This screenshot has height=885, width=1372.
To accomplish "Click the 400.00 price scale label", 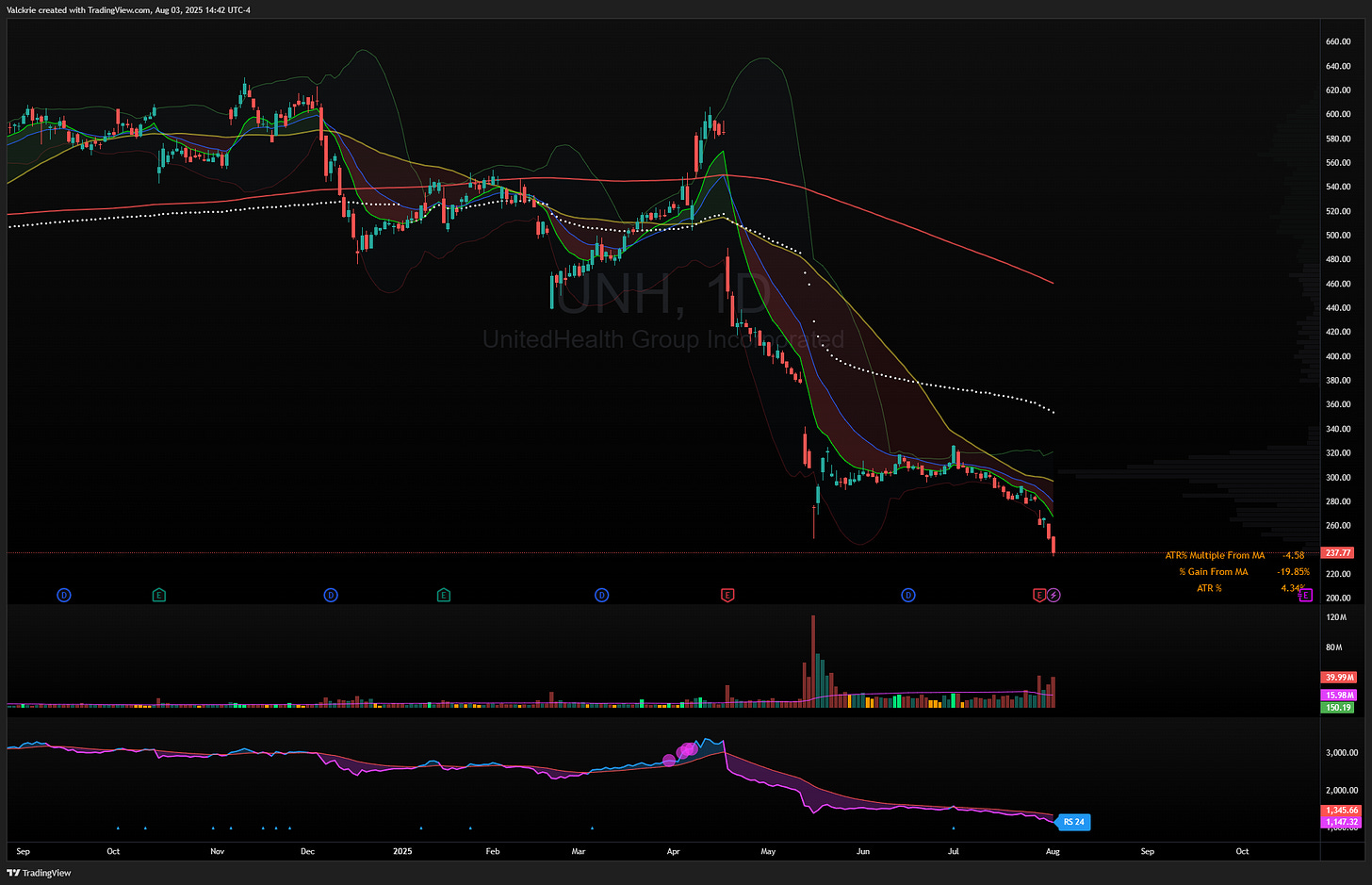I will pyautogui.click(x=1338, y=356).
